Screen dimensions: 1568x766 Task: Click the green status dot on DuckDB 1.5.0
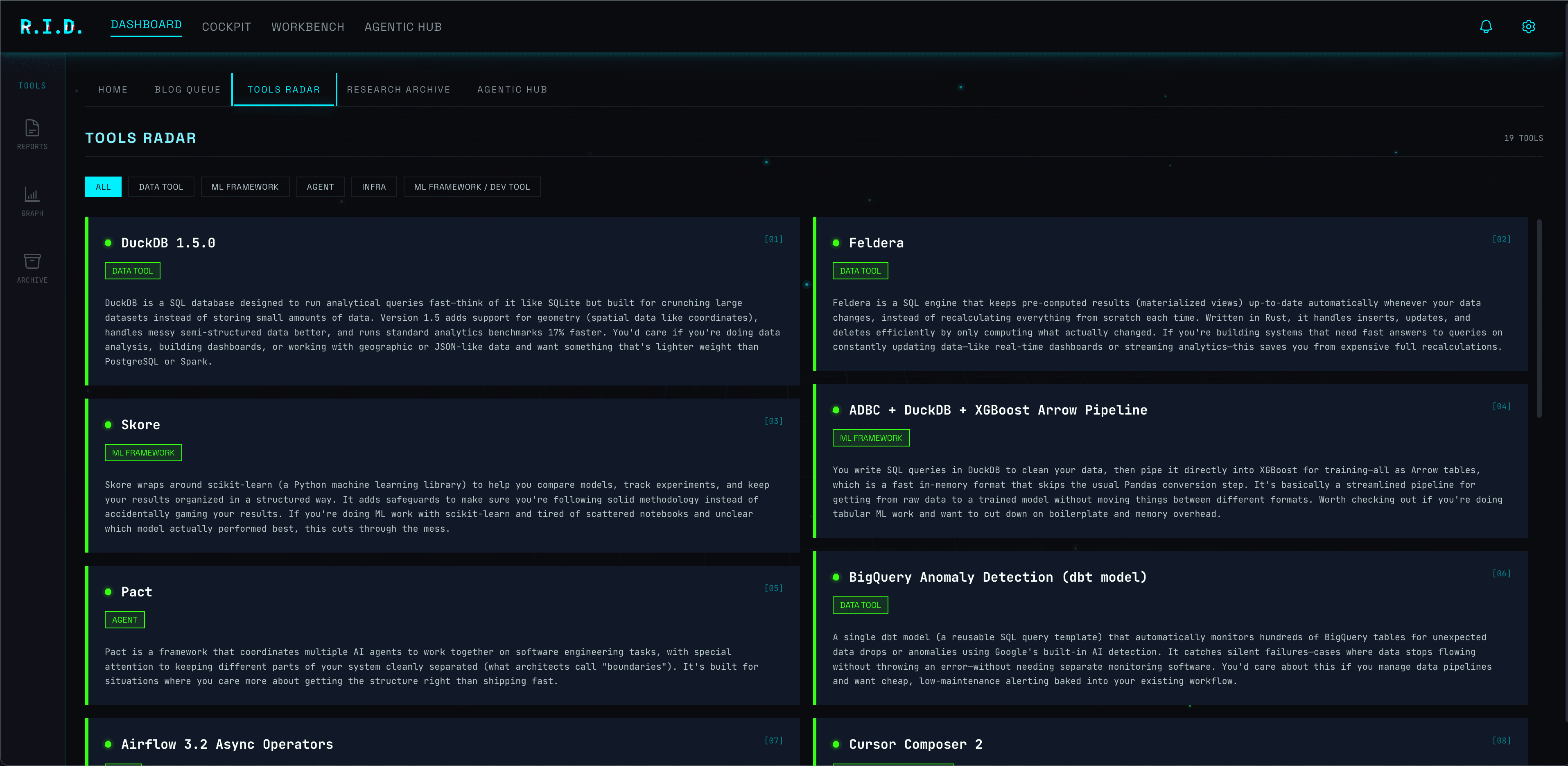tap(109, 242)
